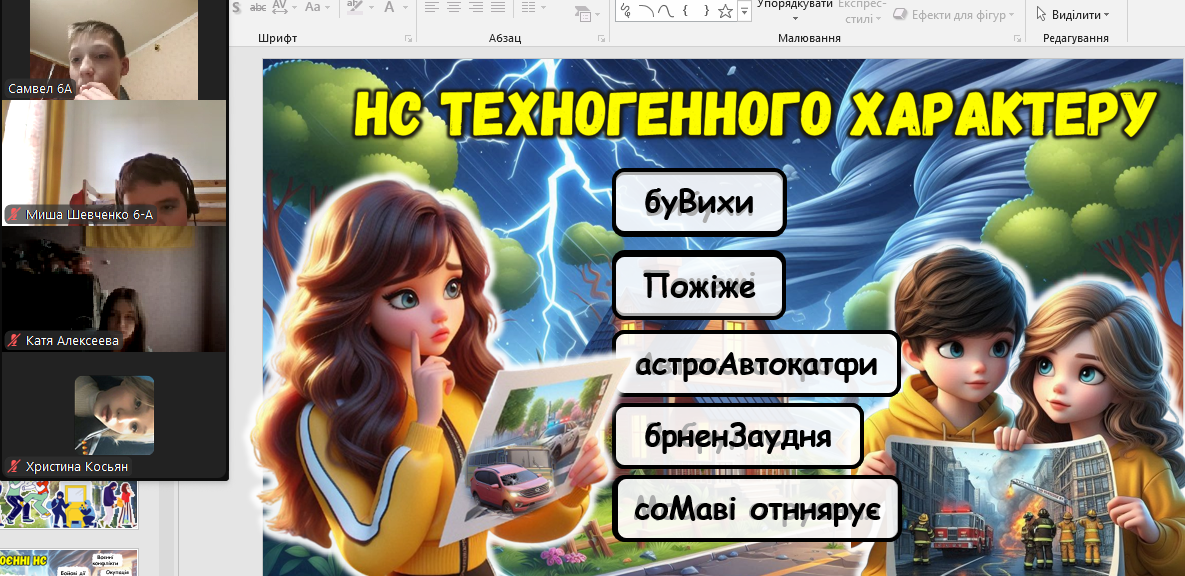Image resolution: width=1185 pixels, height=576 pixels.
Task: Open the Paragraph dialog launcher
Action: pos(602,39)
